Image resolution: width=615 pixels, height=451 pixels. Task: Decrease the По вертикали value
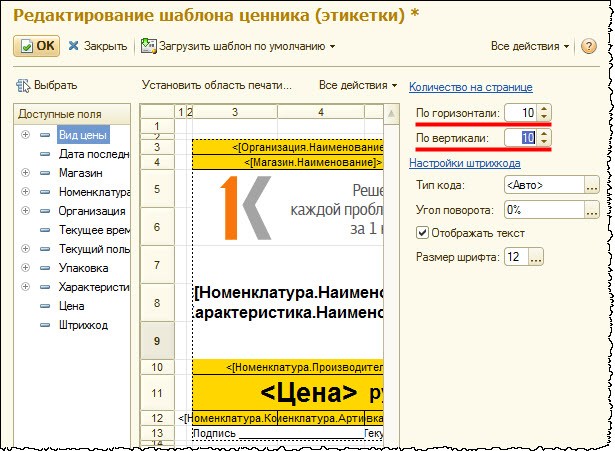click(x=544, y=142)
